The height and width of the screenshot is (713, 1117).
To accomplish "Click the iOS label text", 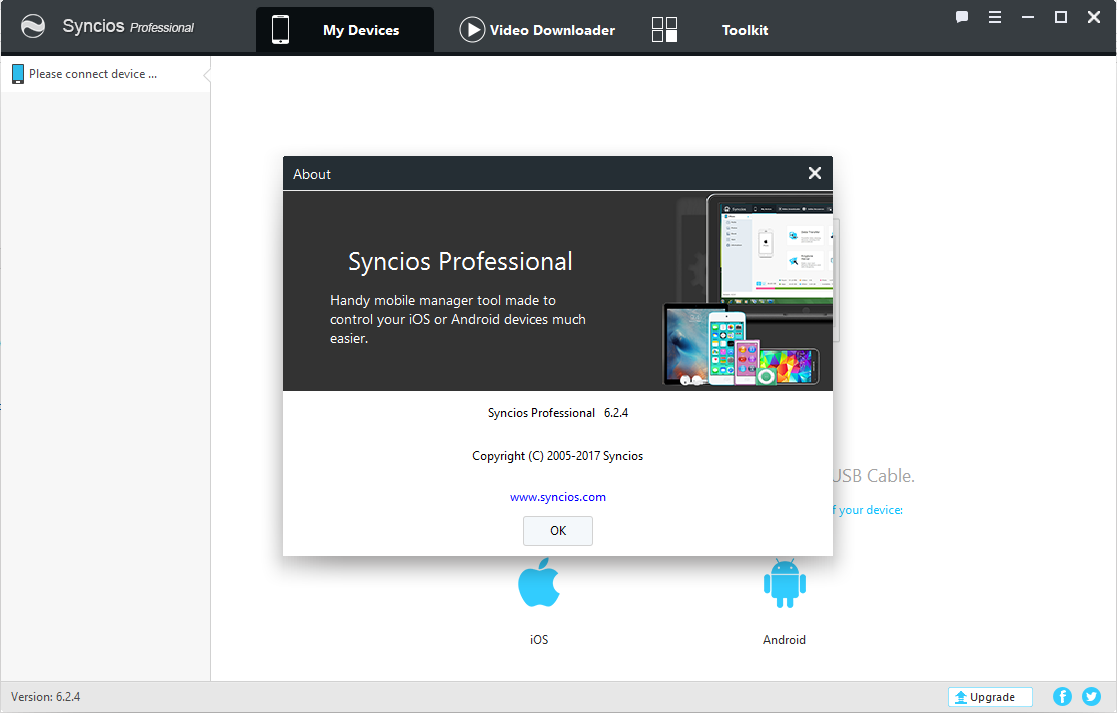I will (539, 640).
